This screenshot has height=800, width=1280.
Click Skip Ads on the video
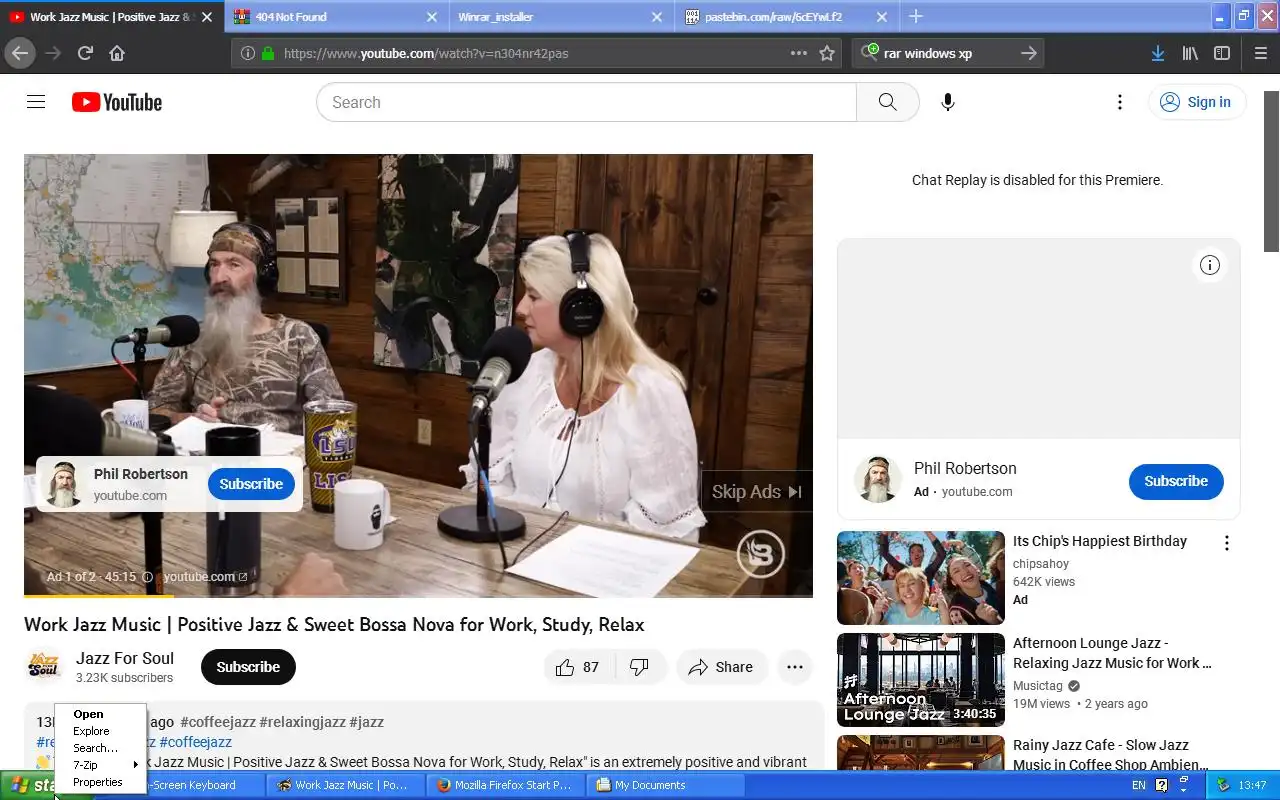tap(756, 491)
